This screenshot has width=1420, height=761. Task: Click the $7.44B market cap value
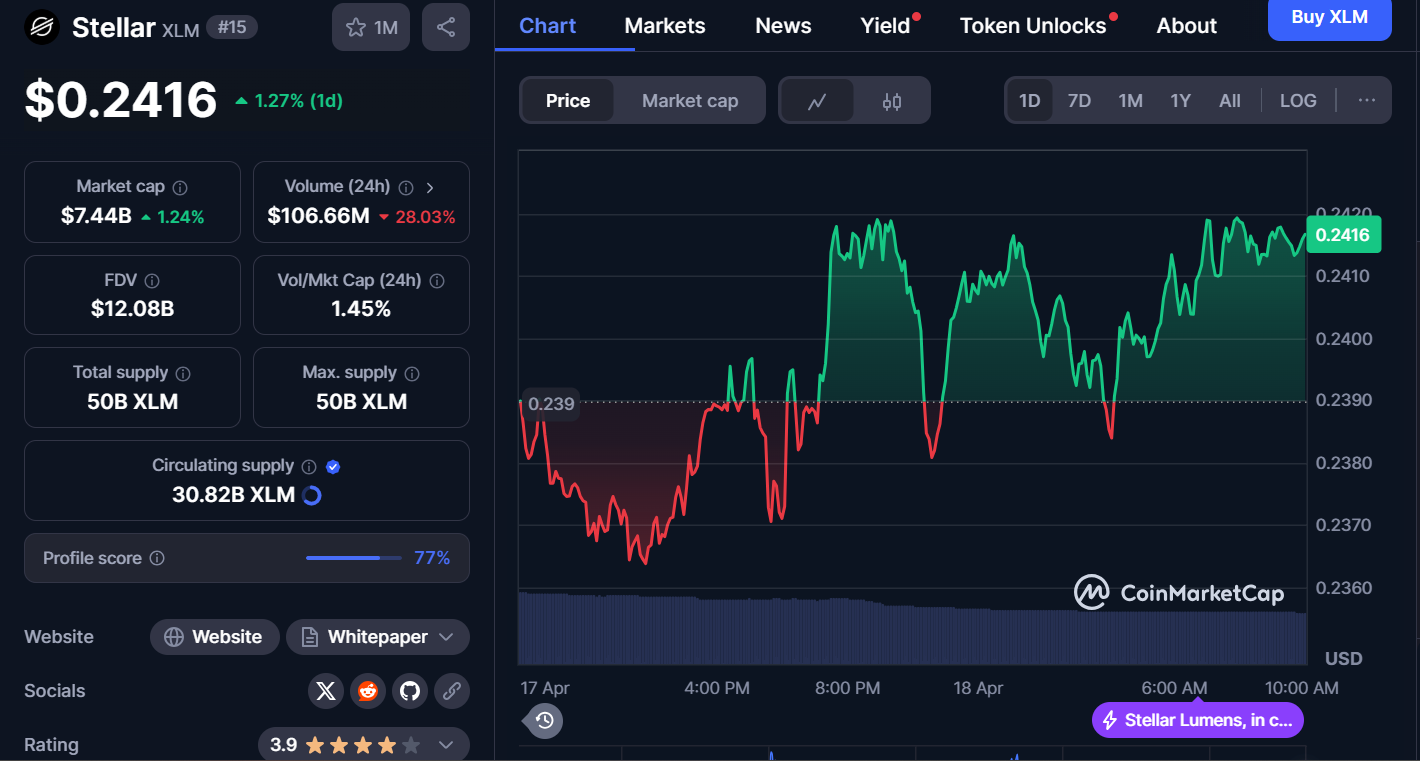[96, 216]
